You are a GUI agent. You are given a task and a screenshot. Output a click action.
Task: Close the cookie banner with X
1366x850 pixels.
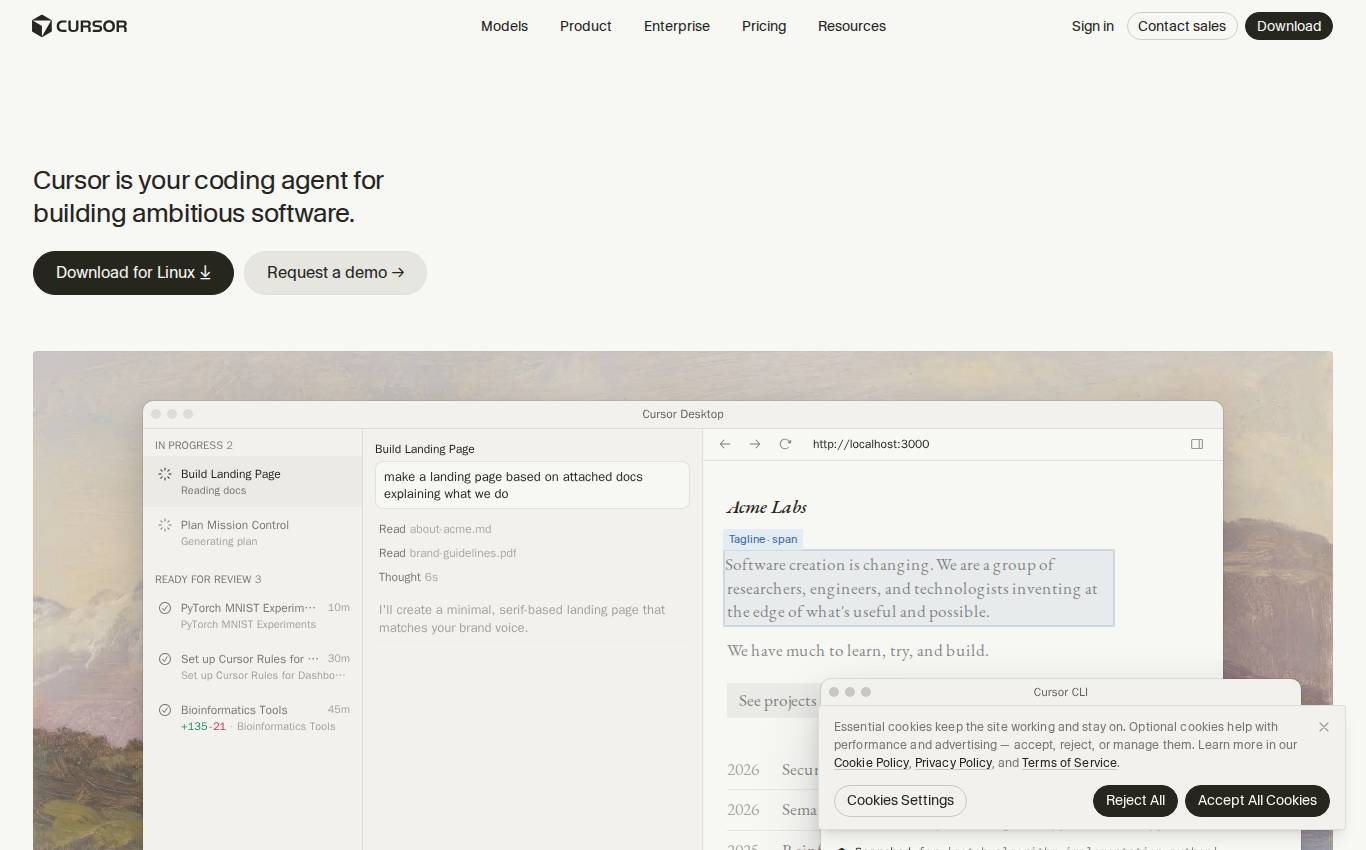[x=1324, y=727]
